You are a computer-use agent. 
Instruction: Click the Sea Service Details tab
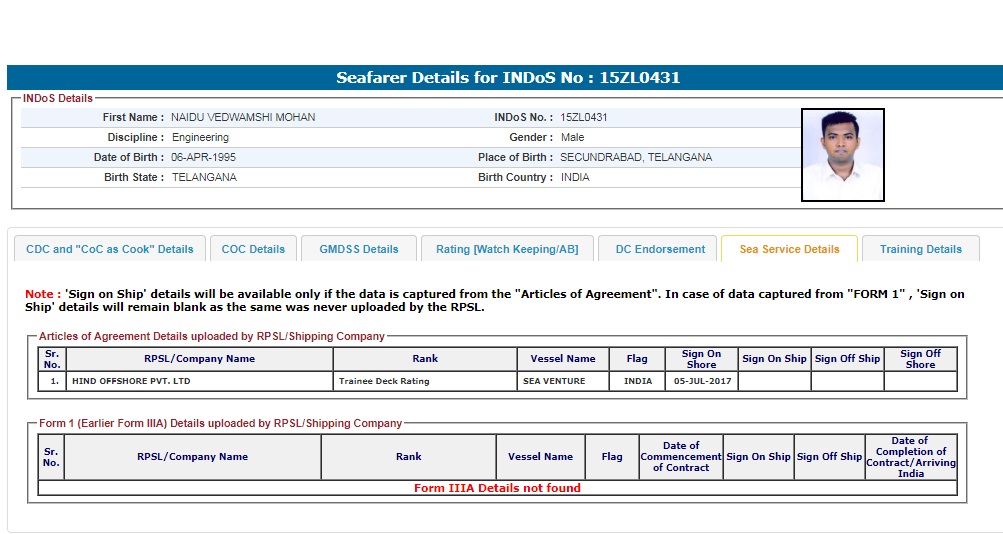click(789, 249)
